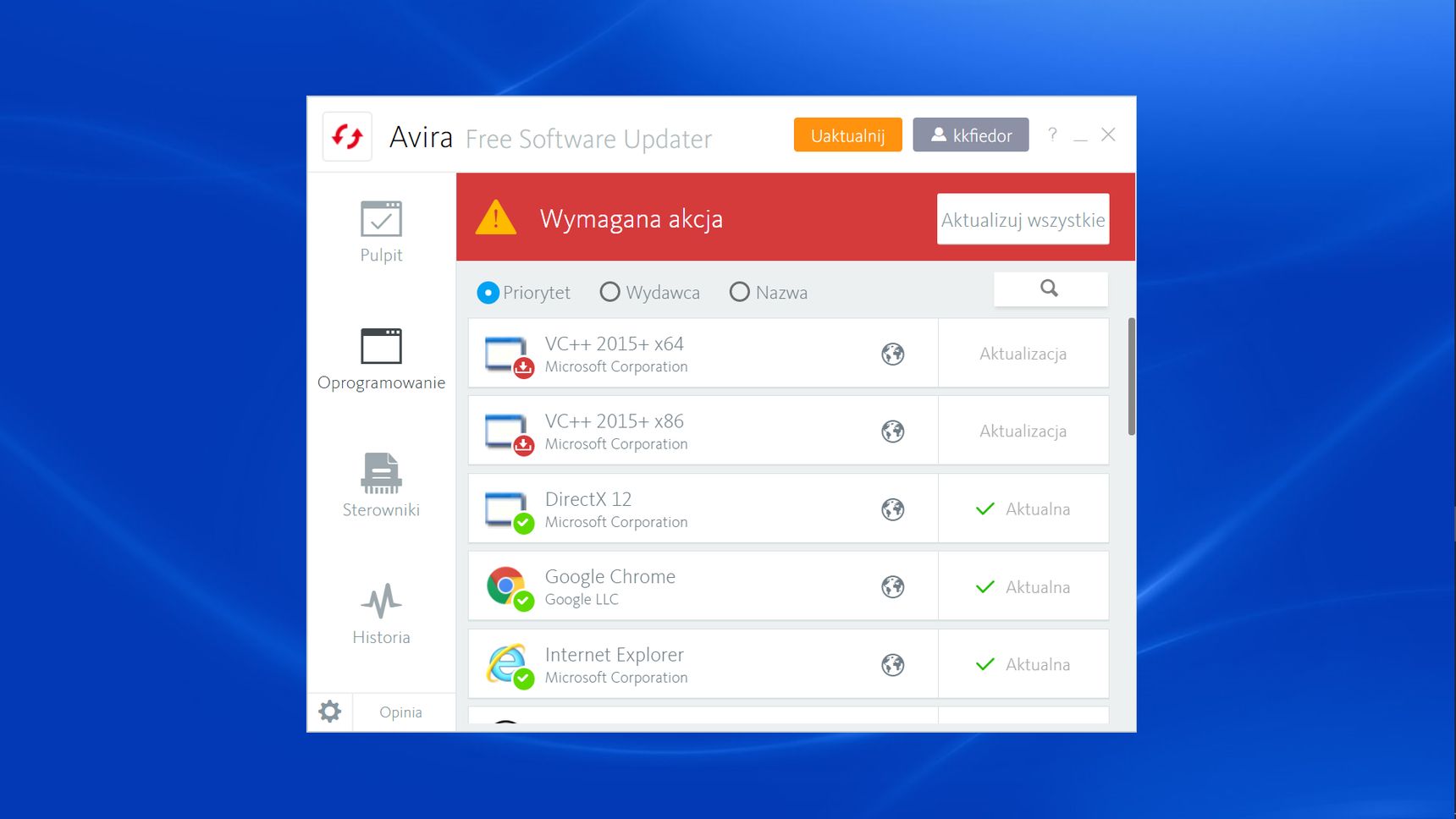Open the Opinia feedback link
Screen dimensions: 1456x819
click(400, 712)
